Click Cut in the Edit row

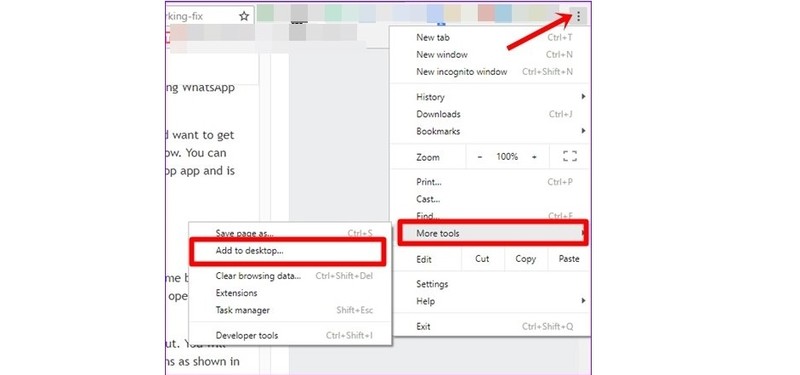[x=482, y=259]
